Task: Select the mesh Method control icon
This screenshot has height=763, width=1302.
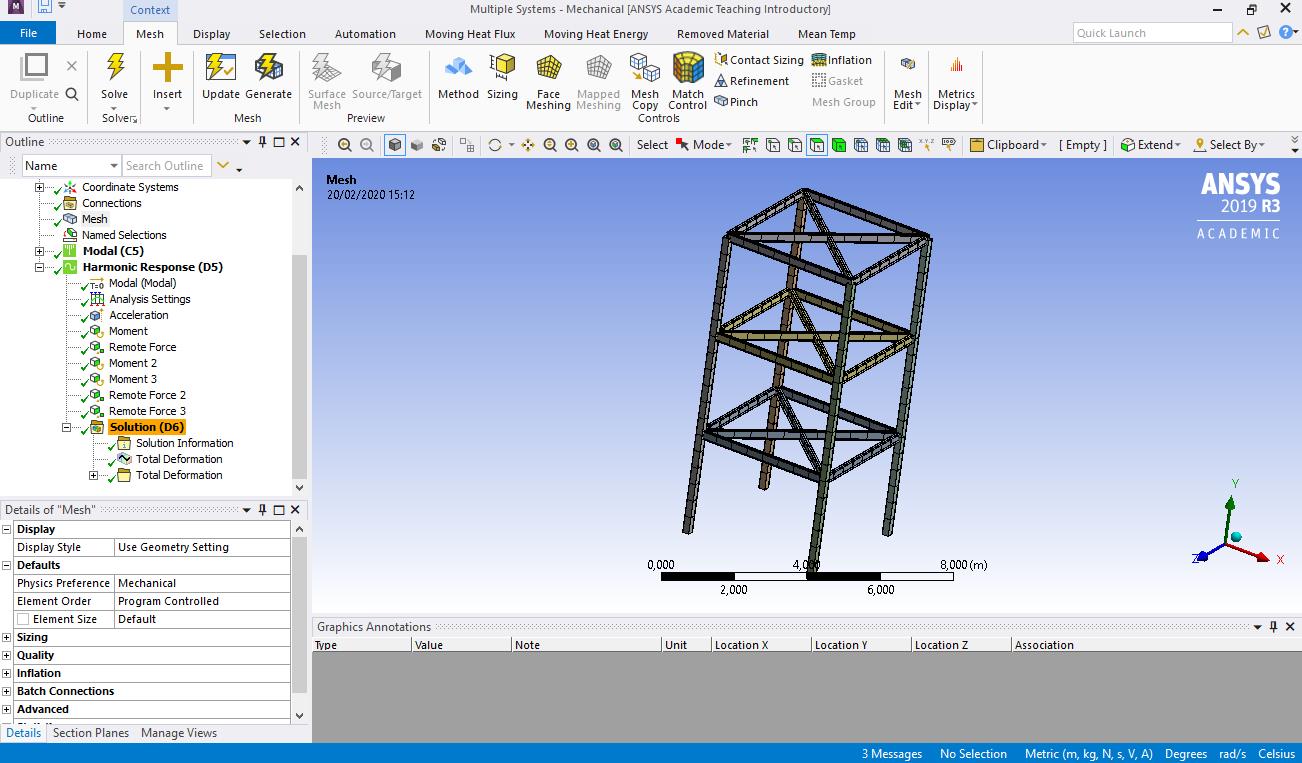Action: (x=458, y=68)
